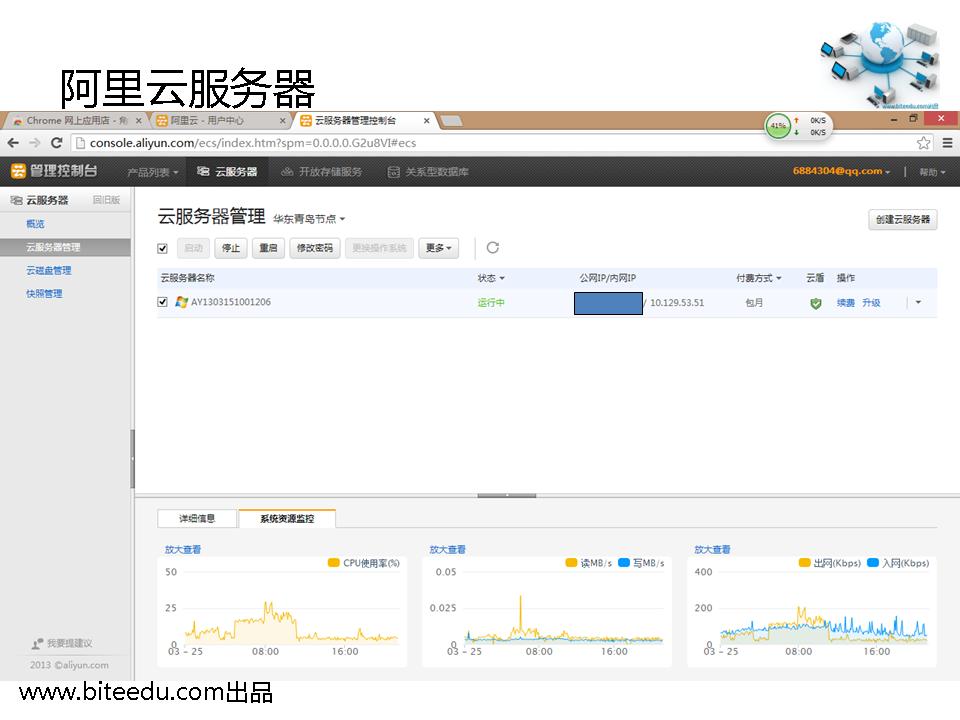Click the green 云盾 shield icon
Viewport: 960px width, 720px height.
(x=816, y=303)
